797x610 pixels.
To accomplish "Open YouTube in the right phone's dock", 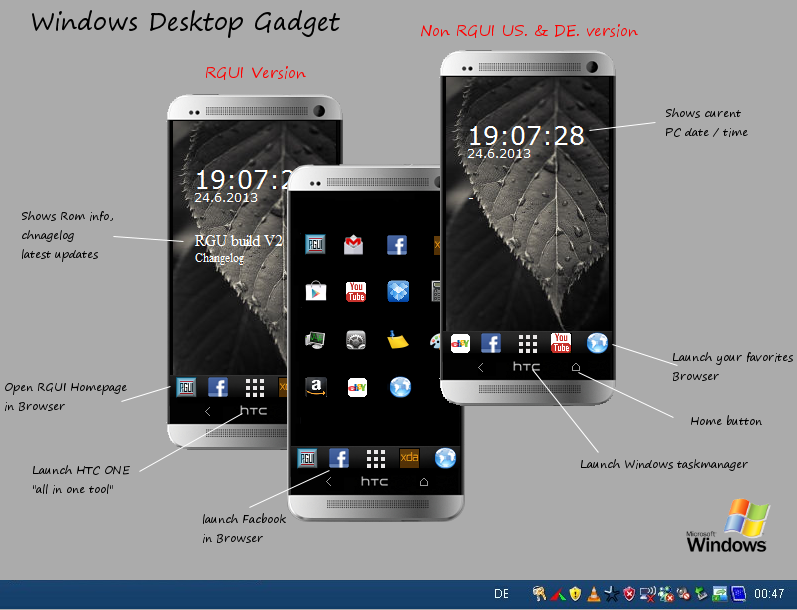I will [561, 343].
